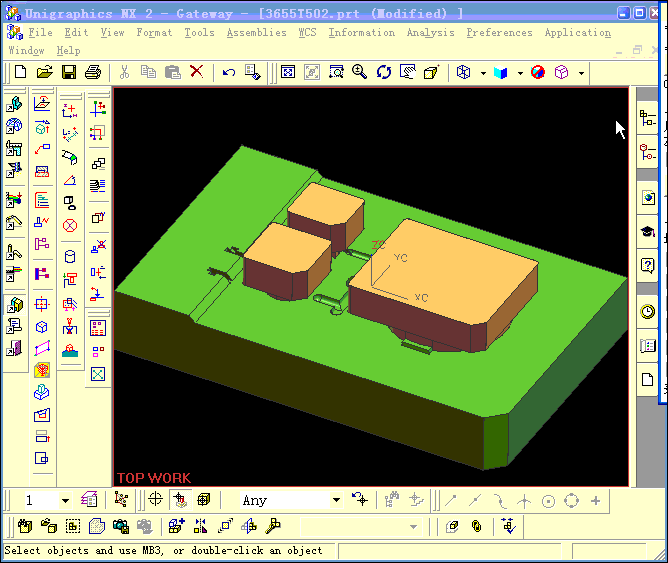668x563 pixels.
Task: Toggle the arc center snap circle icon
Action: click(548, 501)
